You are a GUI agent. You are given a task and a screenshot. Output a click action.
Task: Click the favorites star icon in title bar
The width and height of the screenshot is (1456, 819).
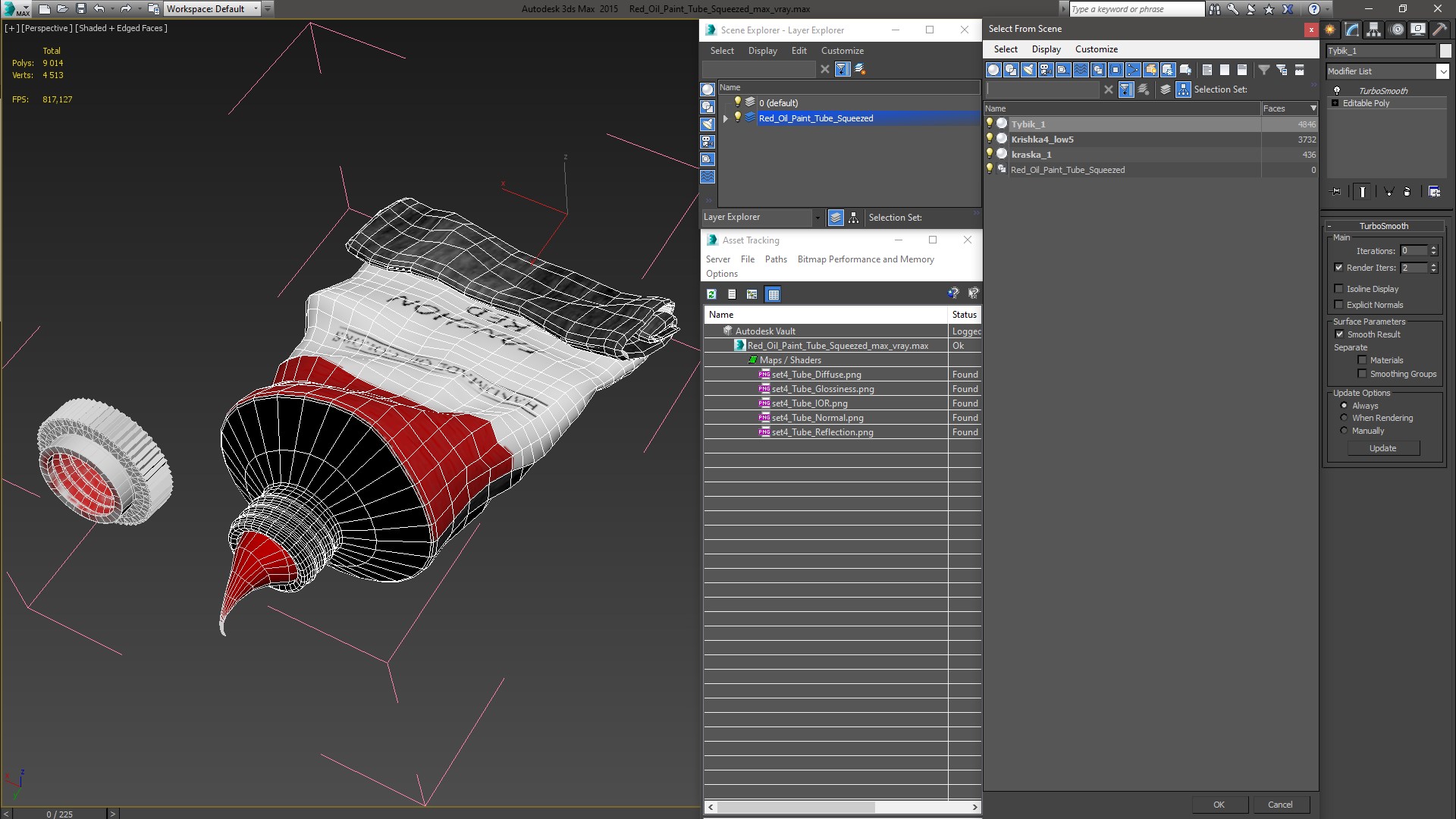click(1269, 9)
